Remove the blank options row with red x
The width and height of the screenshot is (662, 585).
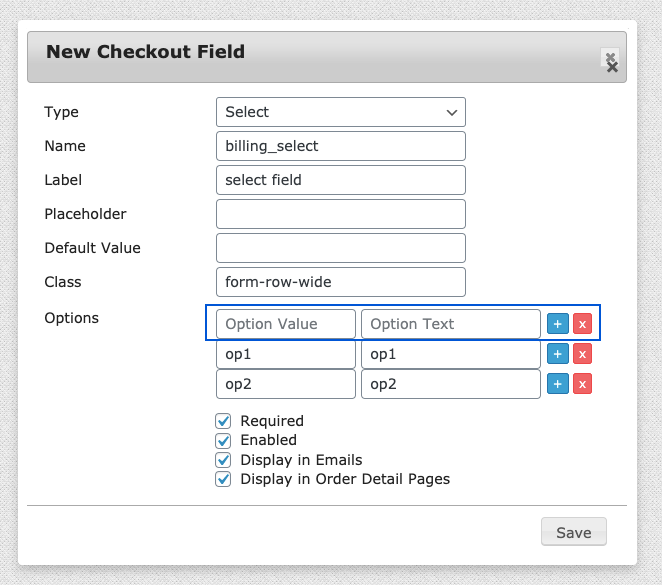(582, 324)
